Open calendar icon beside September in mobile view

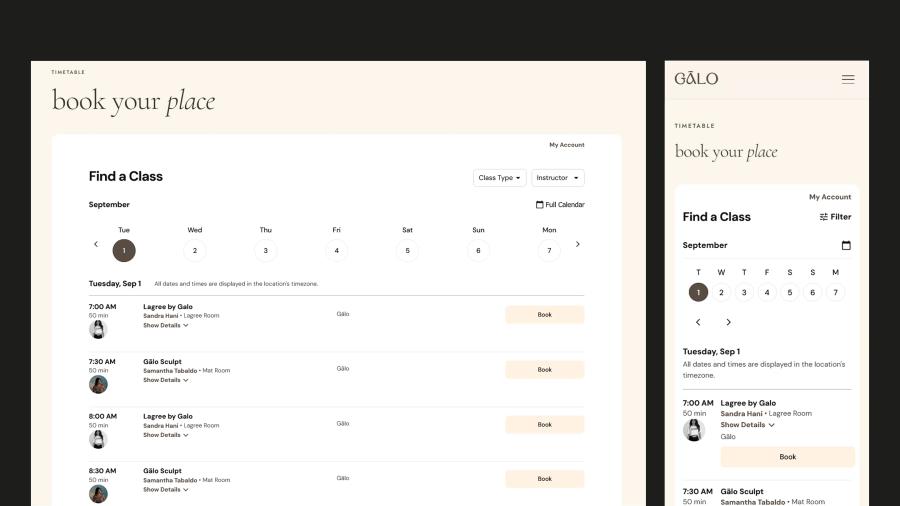tap(846, 246)
